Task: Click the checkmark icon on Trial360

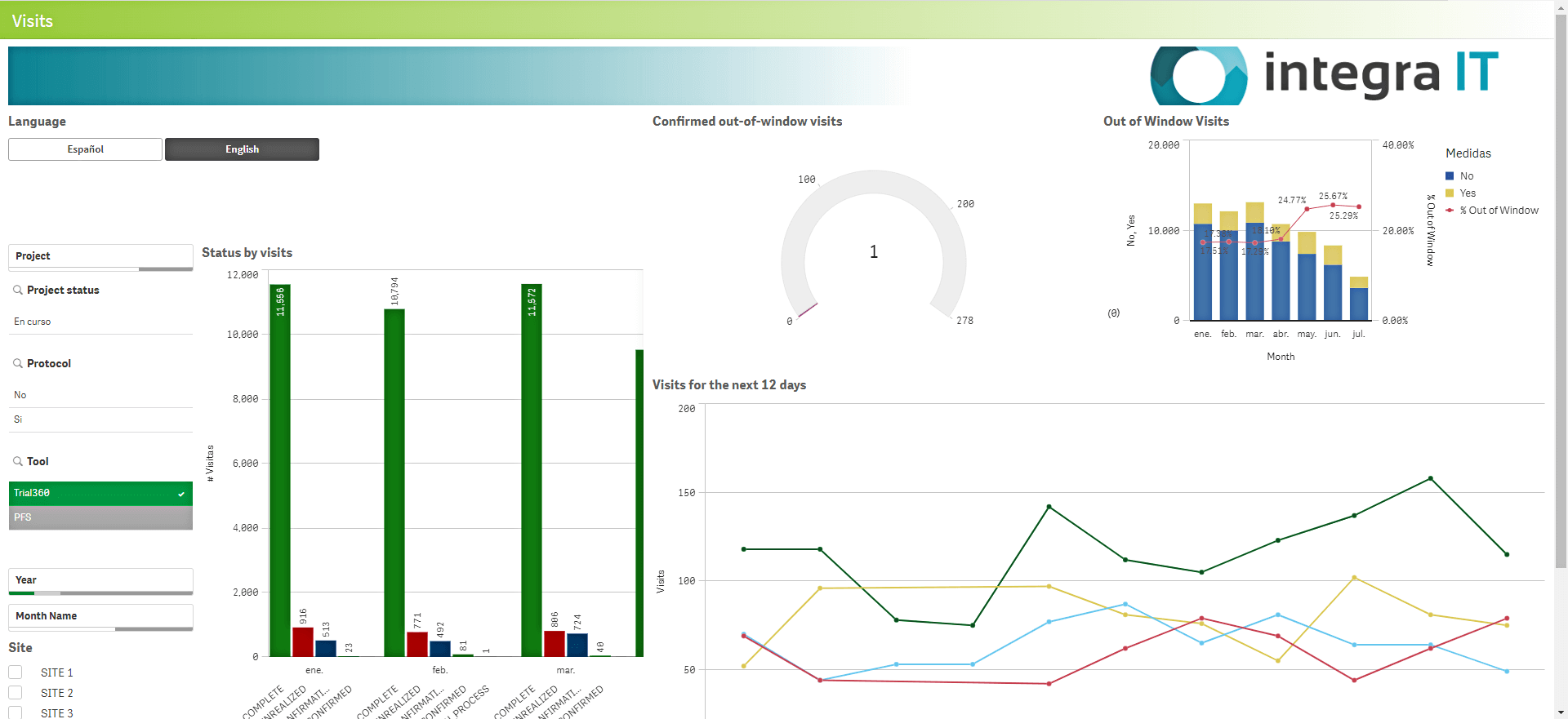Action: (x=181, y=494)
